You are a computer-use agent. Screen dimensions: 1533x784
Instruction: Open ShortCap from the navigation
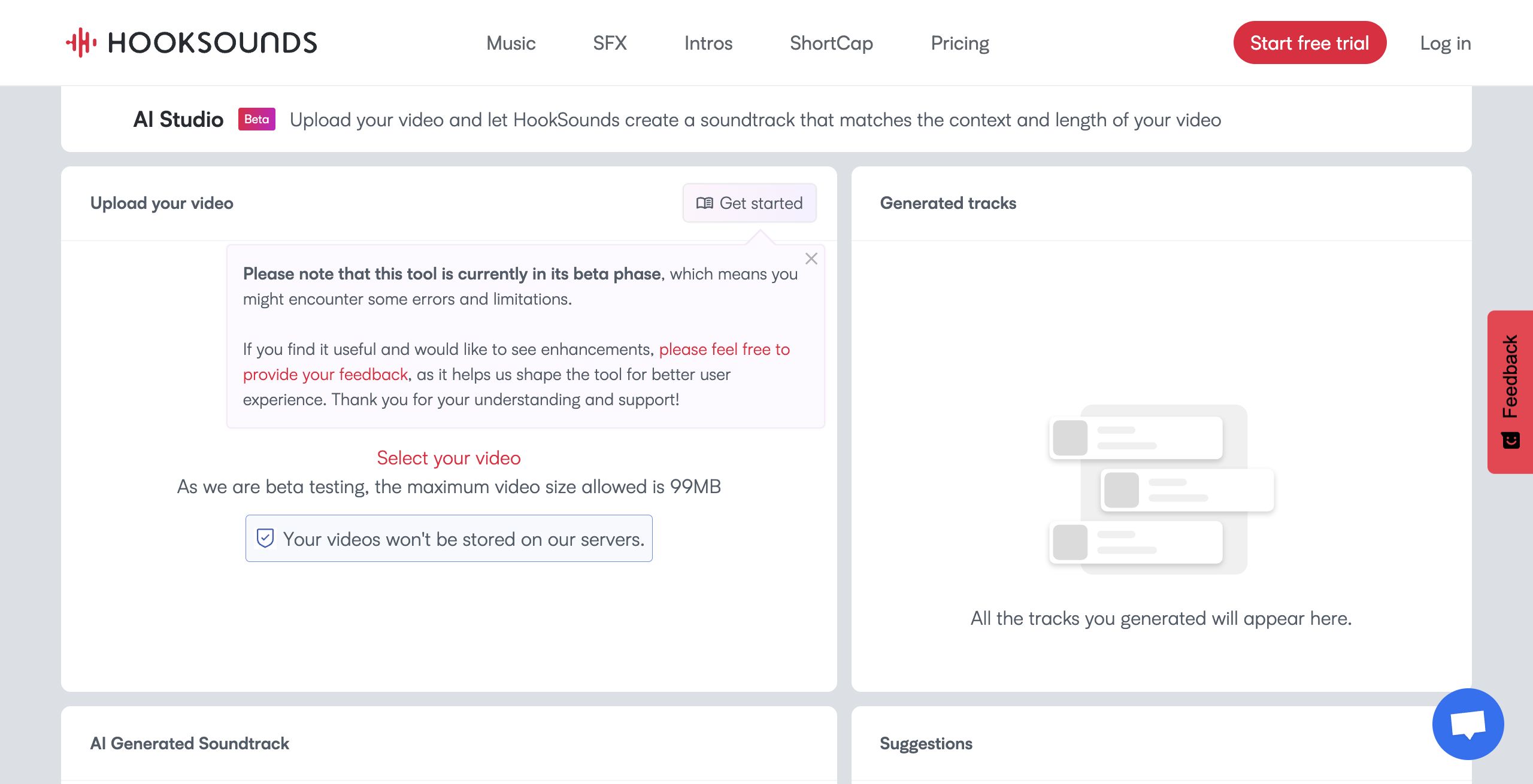point(831,43)
